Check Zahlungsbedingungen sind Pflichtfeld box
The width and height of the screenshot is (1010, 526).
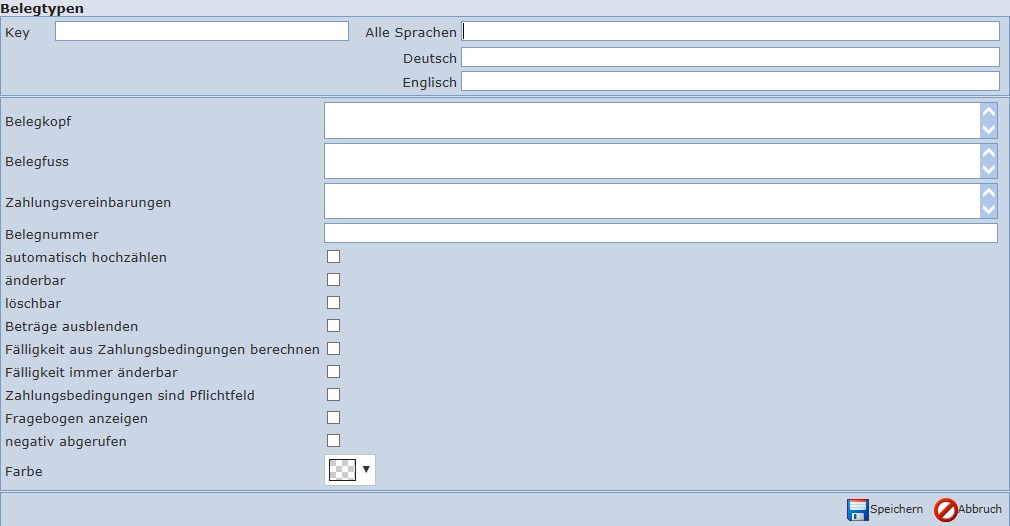[334, 395]
